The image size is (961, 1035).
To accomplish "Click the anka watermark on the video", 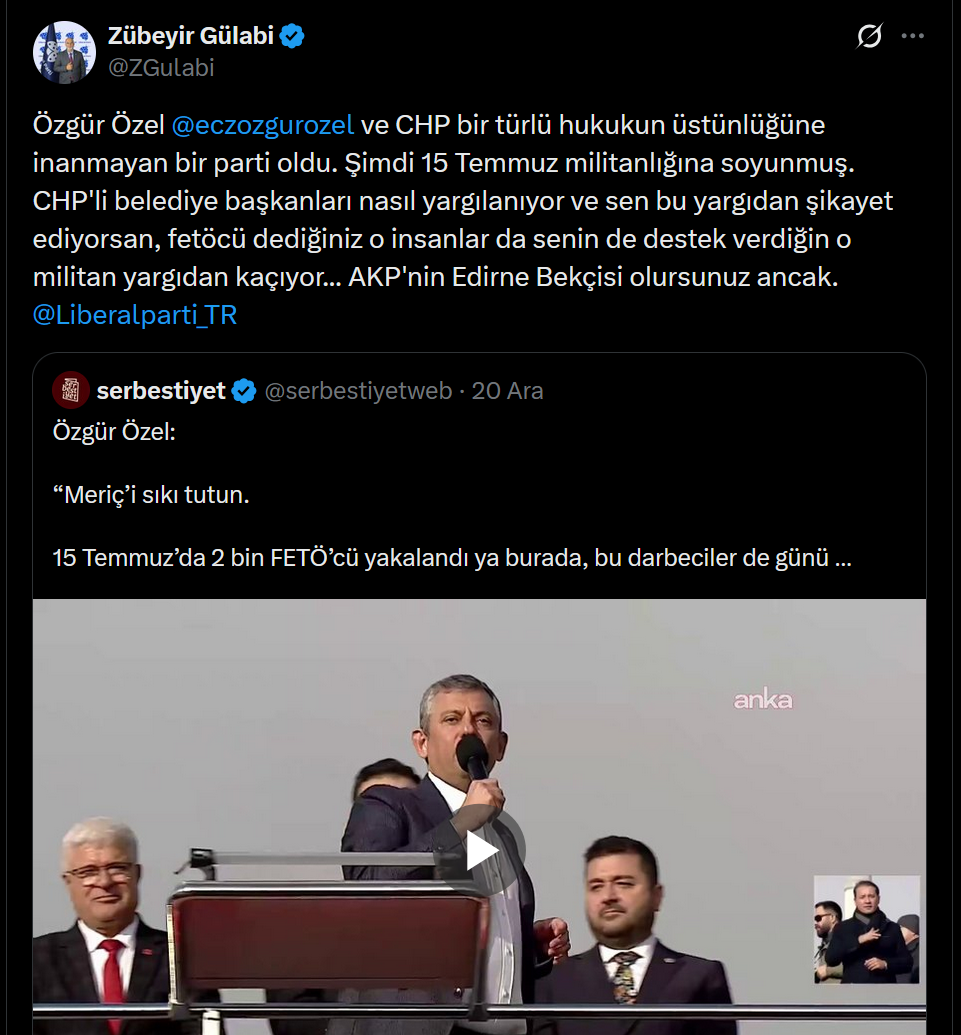I will pos(763,700).
